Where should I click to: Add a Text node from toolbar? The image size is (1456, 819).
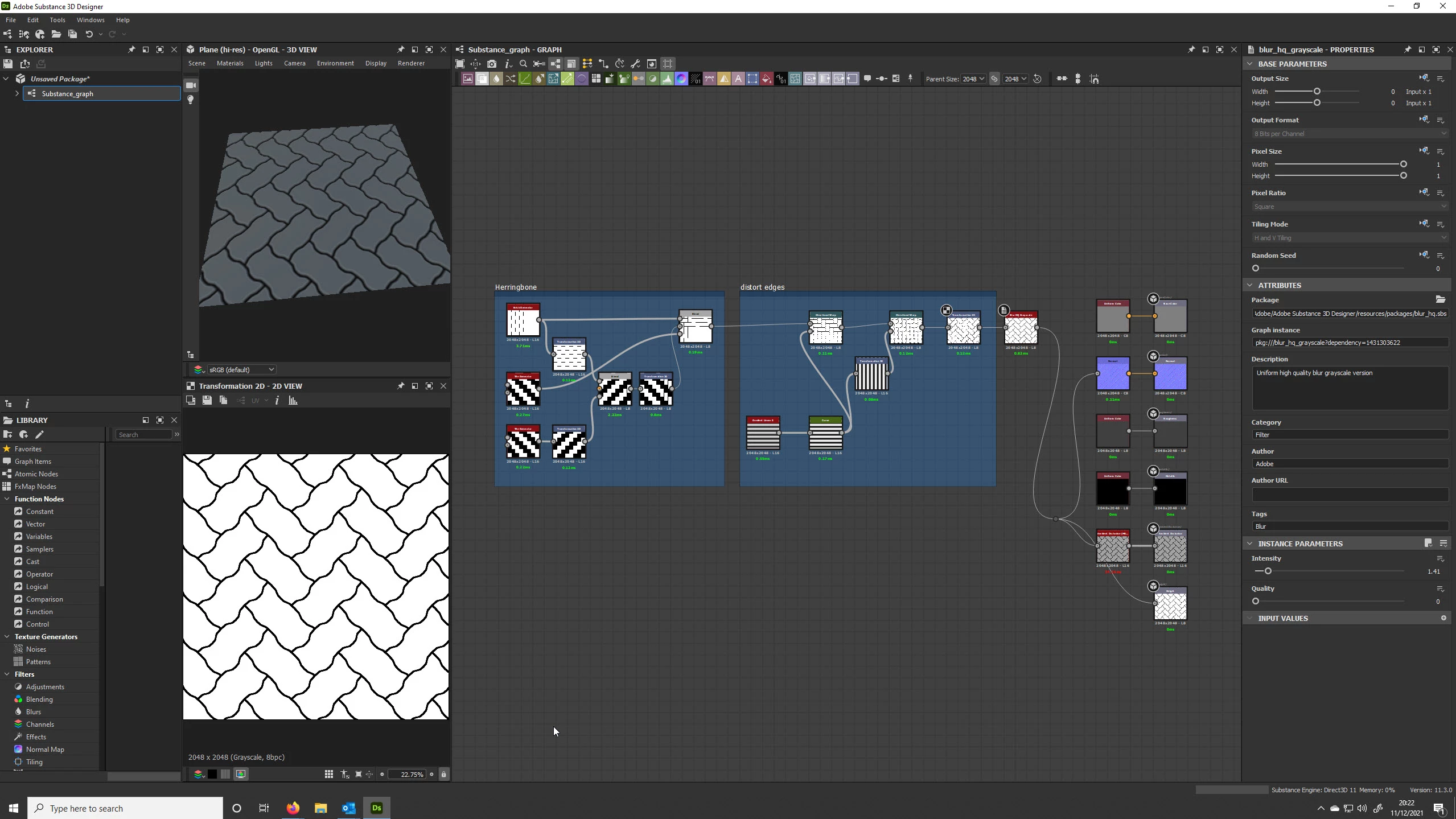pyautogui.click(x=738, y=79)
